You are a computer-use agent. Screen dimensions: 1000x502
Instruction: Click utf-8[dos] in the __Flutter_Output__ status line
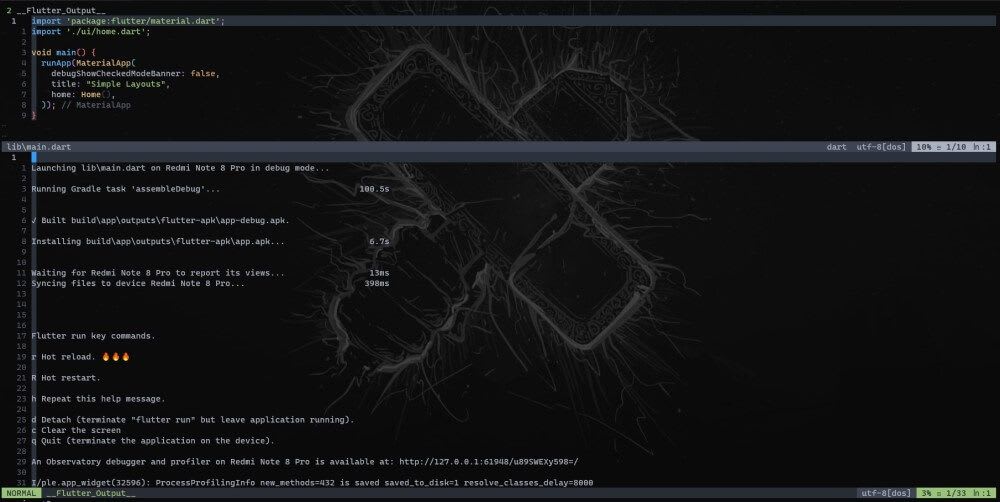885,493
